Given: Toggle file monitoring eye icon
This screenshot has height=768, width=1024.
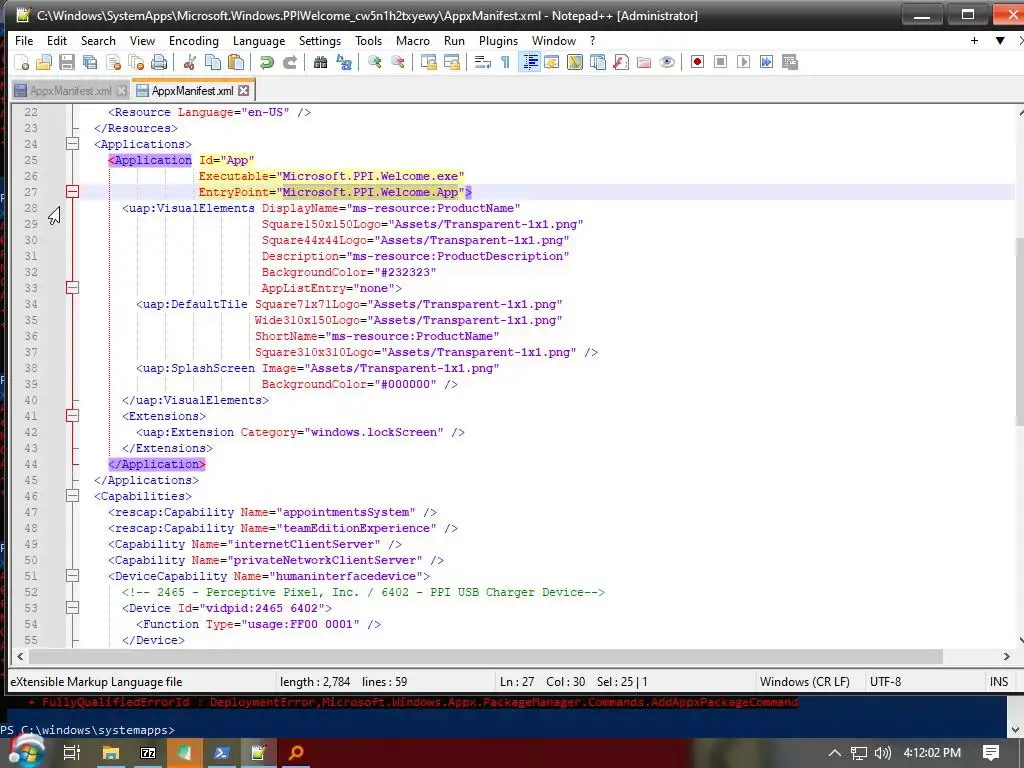Looking at the screenshot, I should tap(667, 62).
